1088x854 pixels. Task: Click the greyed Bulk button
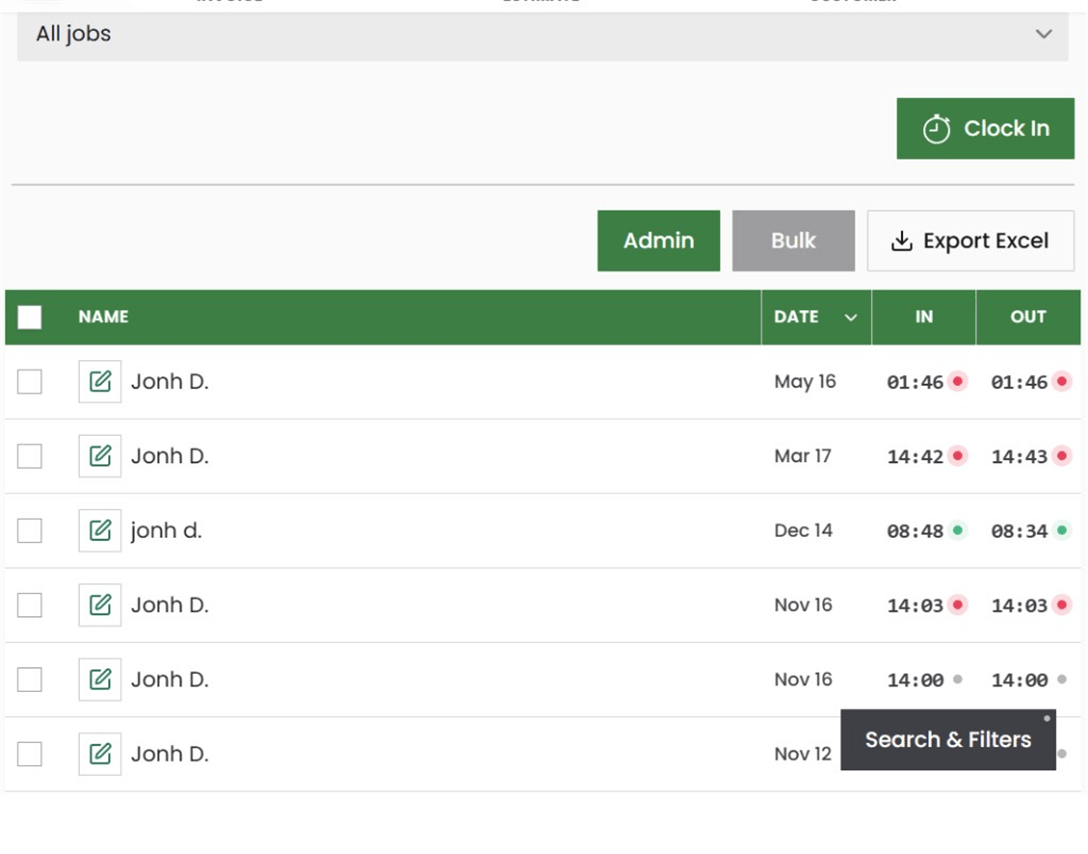click(793, 241)
